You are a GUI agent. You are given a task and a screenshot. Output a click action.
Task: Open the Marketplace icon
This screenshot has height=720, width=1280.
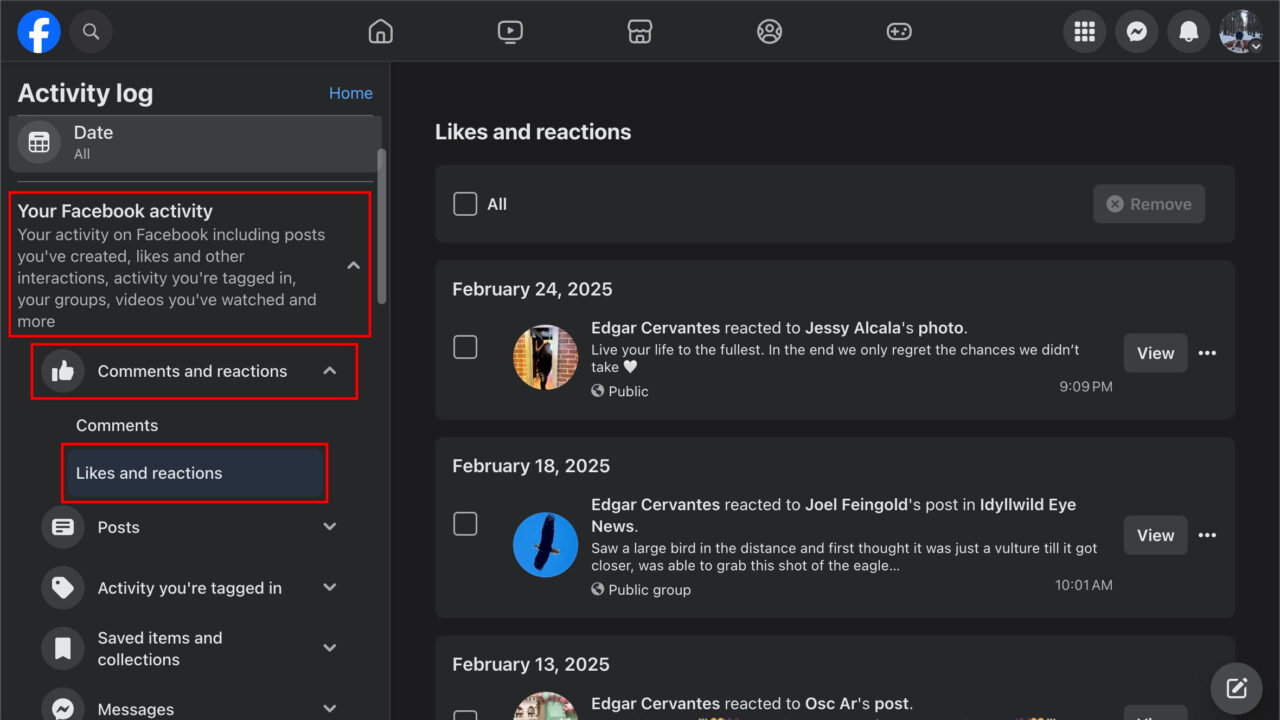pyautogui.click(x=639, y=31)
